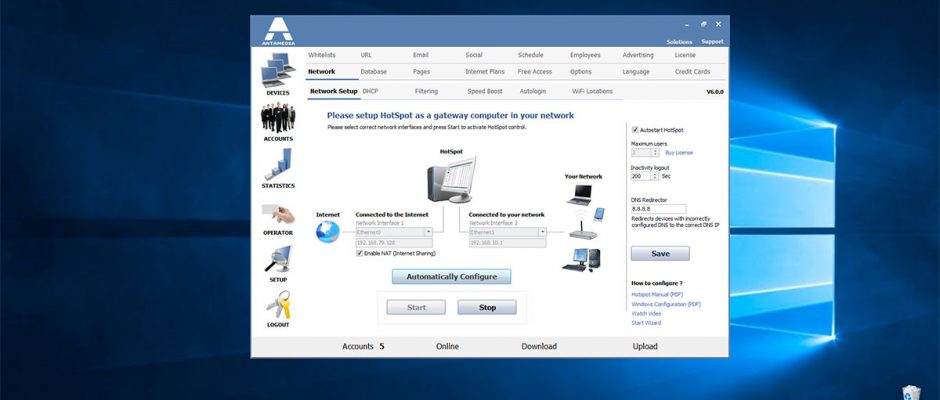Screen dimensions: 940x400
Task: Click the 192.168.79.128 IP field
Action: coord(394,243)
